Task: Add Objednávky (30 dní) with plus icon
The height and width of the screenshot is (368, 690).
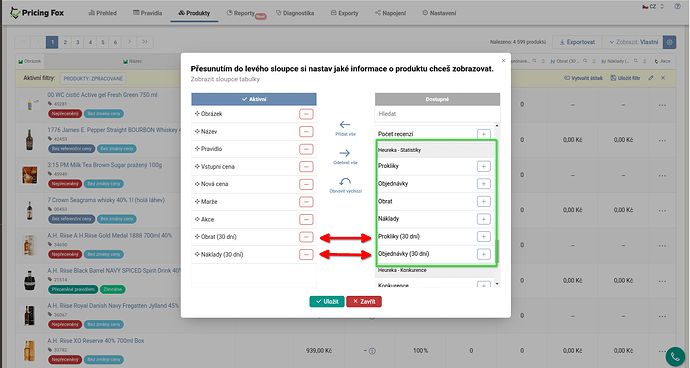Action: (484, 254)
